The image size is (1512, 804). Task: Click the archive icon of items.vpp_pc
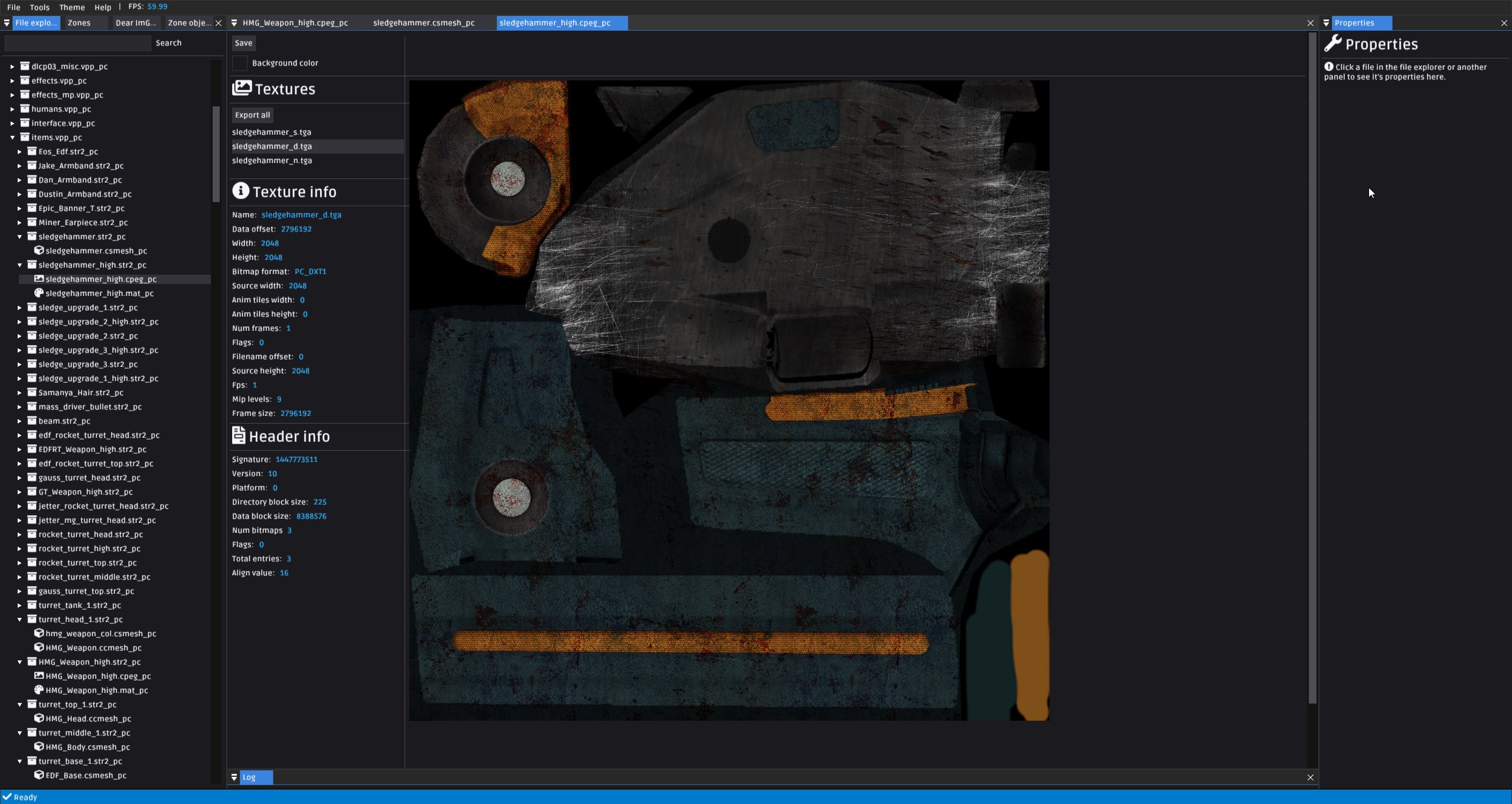[25, 137]
